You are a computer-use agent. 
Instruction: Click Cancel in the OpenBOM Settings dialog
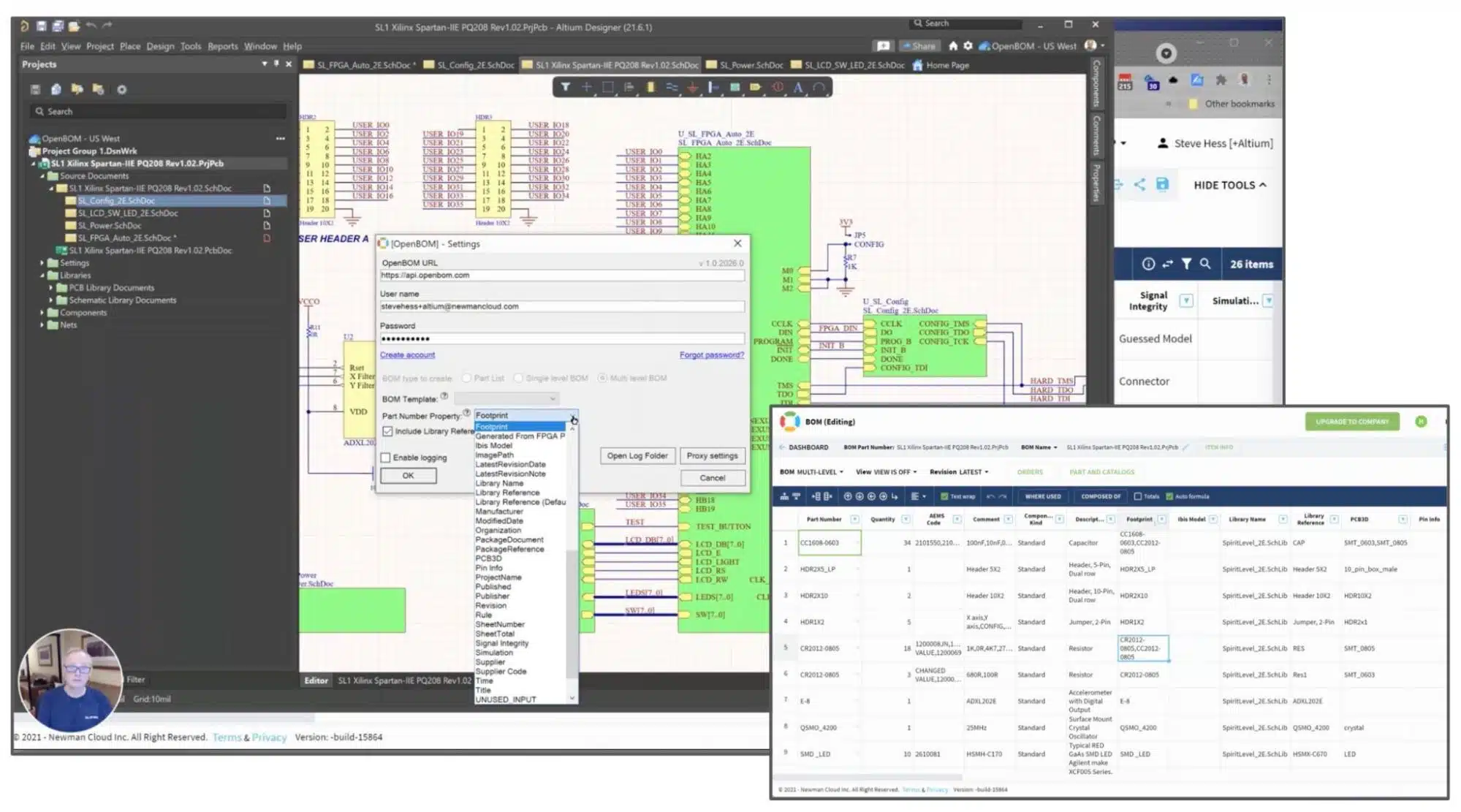tap(713, 478)
